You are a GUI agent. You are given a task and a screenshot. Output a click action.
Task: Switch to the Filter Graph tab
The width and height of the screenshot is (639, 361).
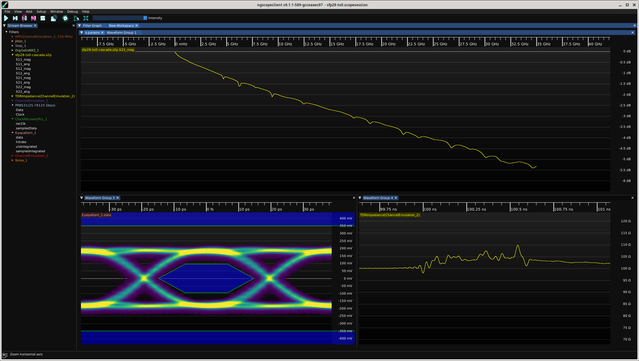click(92, 26)
